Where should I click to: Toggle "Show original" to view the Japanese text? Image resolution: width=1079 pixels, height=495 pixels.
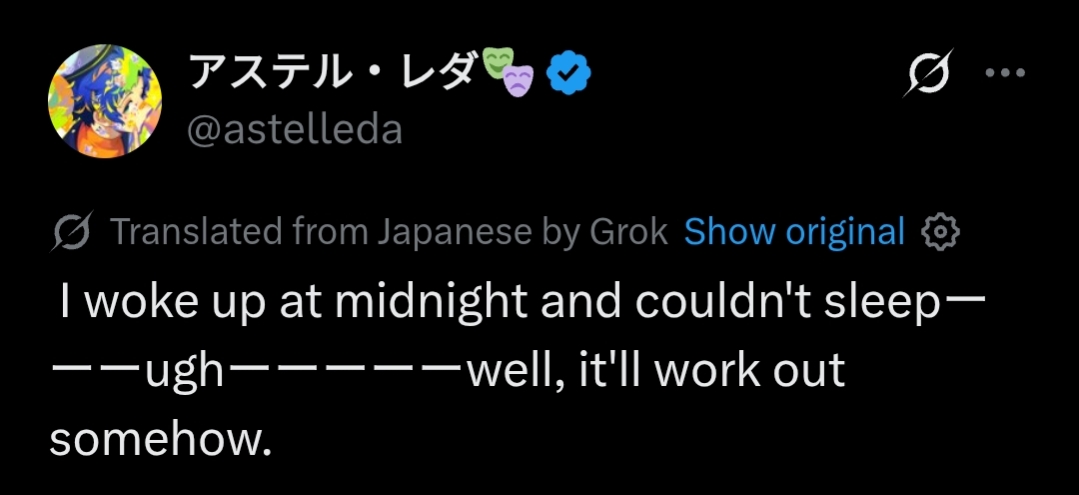[x=794, y=232]
